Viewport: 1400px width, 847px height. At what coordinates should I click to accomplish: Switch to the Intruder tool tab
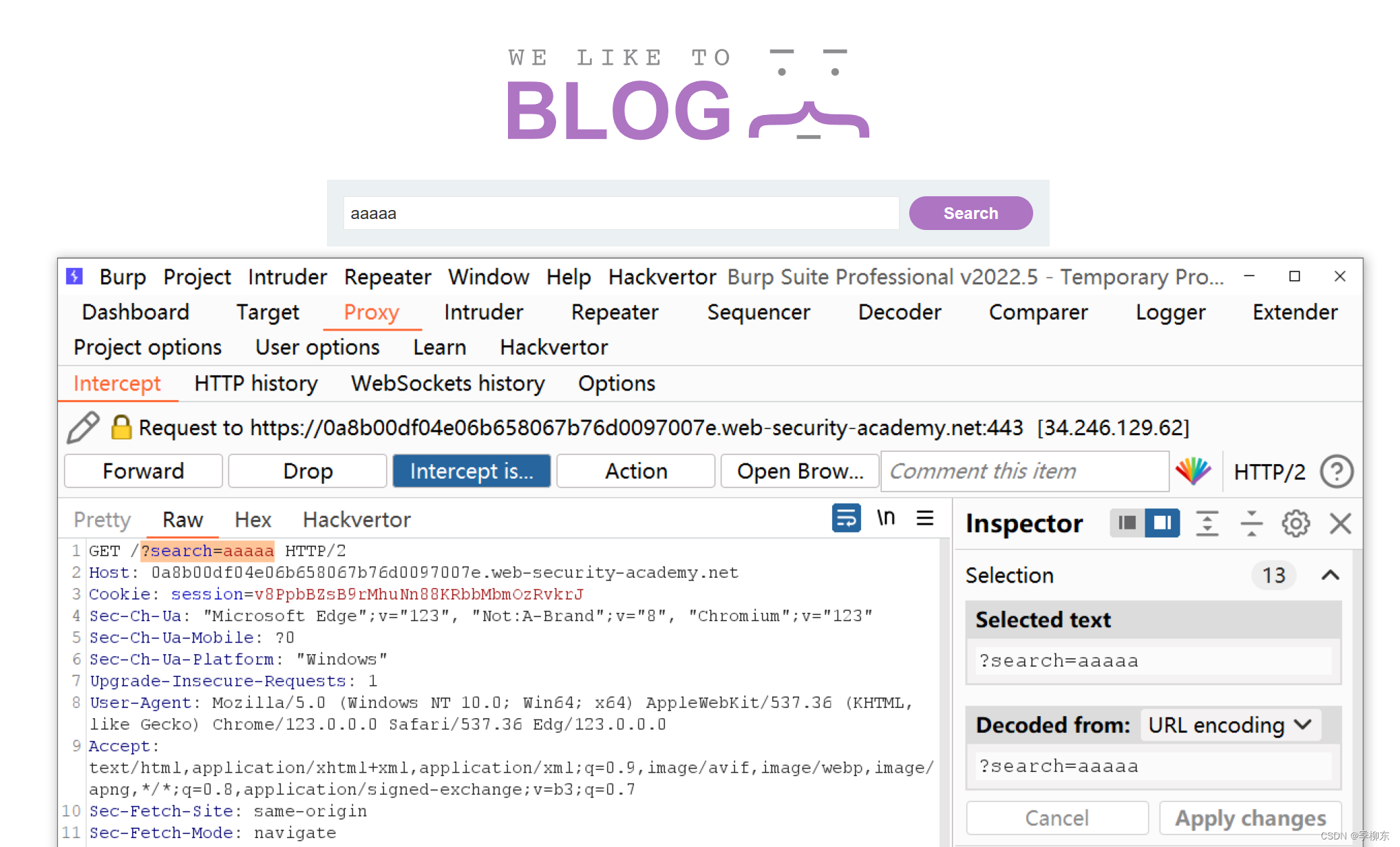483,312
